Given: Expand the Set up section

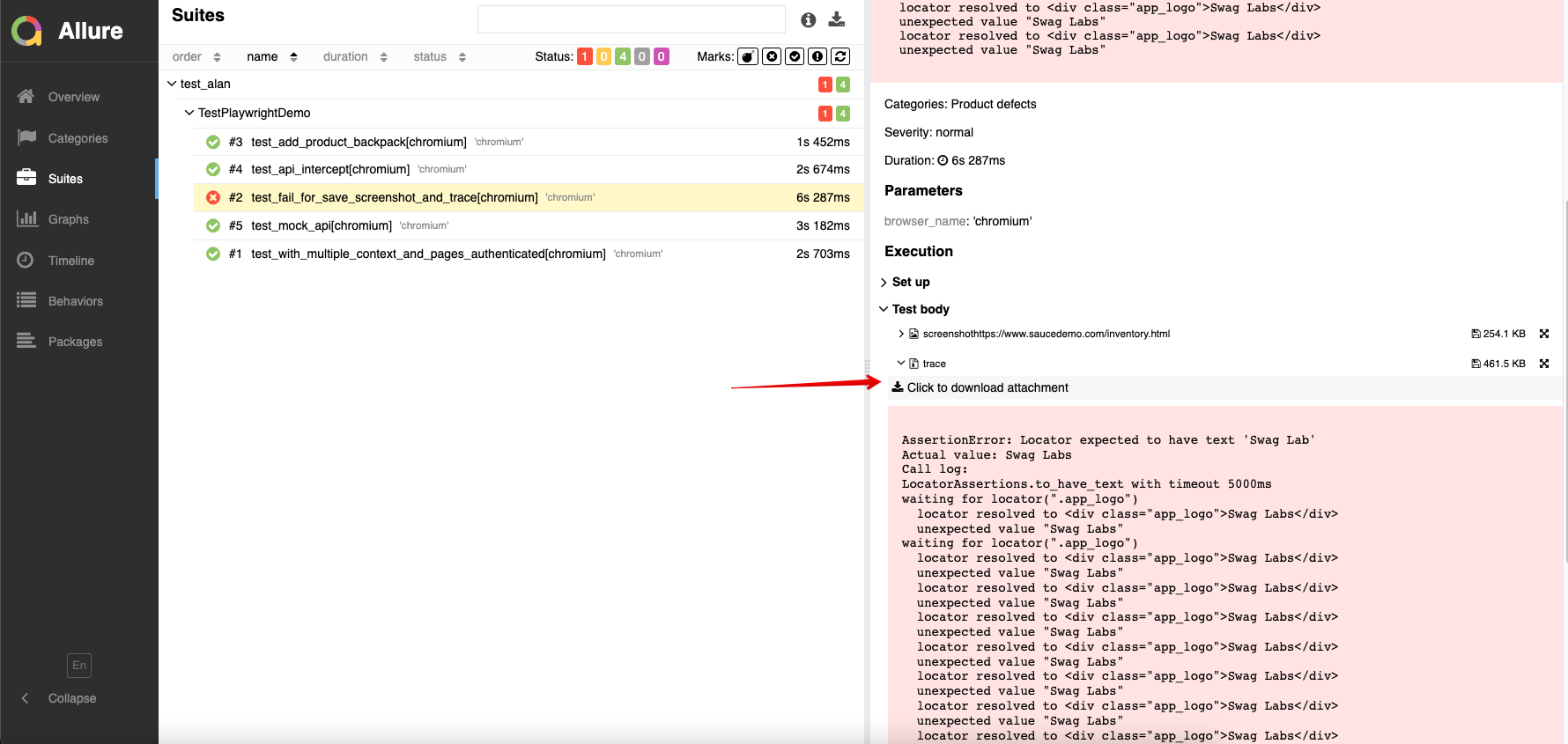Looking at the screenshot, I should coord(905,282).
